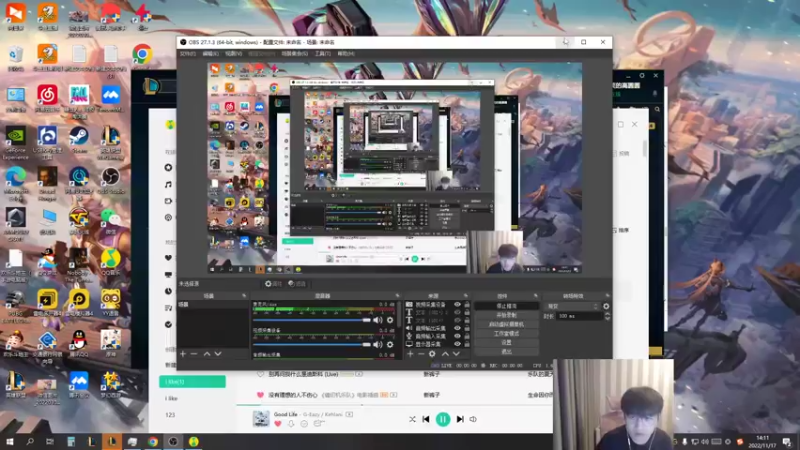
Task: Open settings gear of second mixer channel
Action: (390, 344)
